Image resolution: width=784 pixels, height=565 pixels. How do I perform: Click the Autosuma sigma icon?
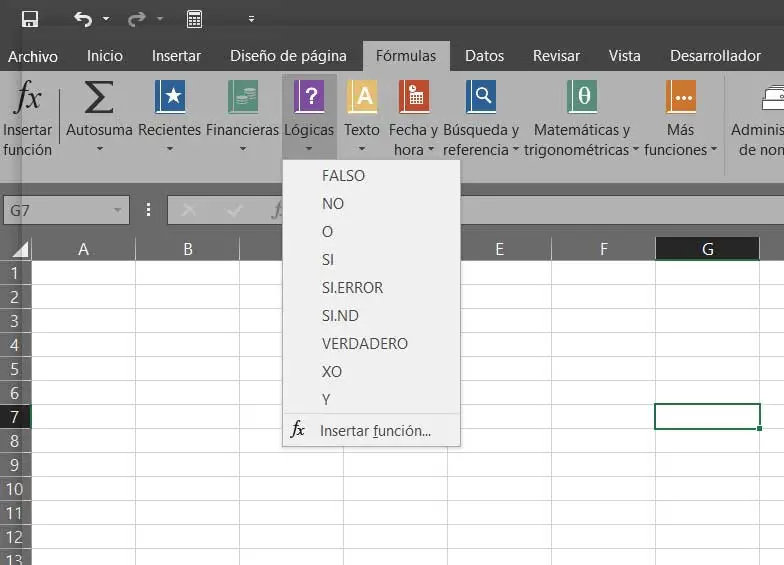pos(99,98)
